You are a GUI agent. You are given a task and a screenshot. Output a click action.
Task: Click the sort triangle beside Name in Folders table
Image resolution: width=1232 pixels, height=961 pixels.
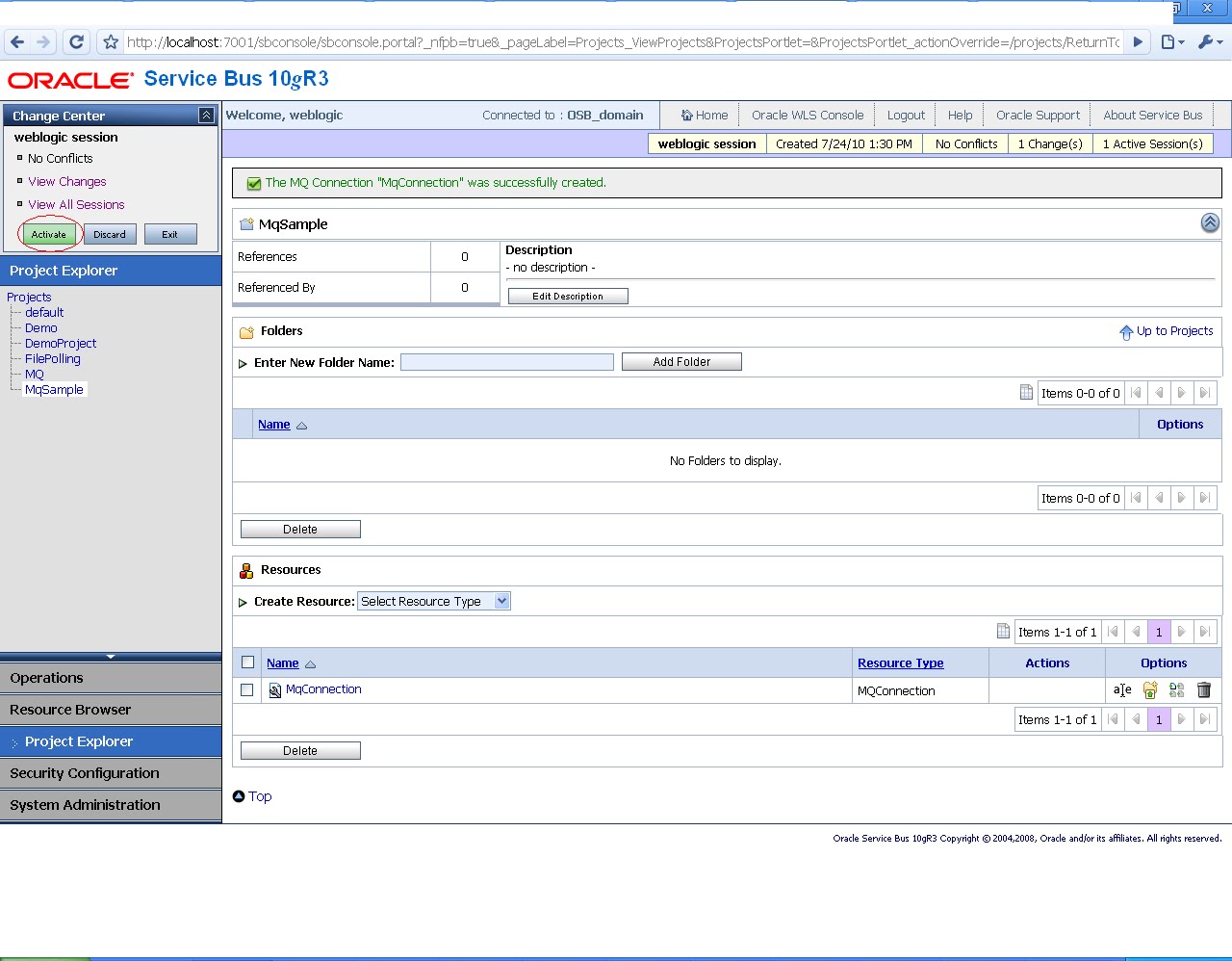pyautogui.click(x=301, y=425)
